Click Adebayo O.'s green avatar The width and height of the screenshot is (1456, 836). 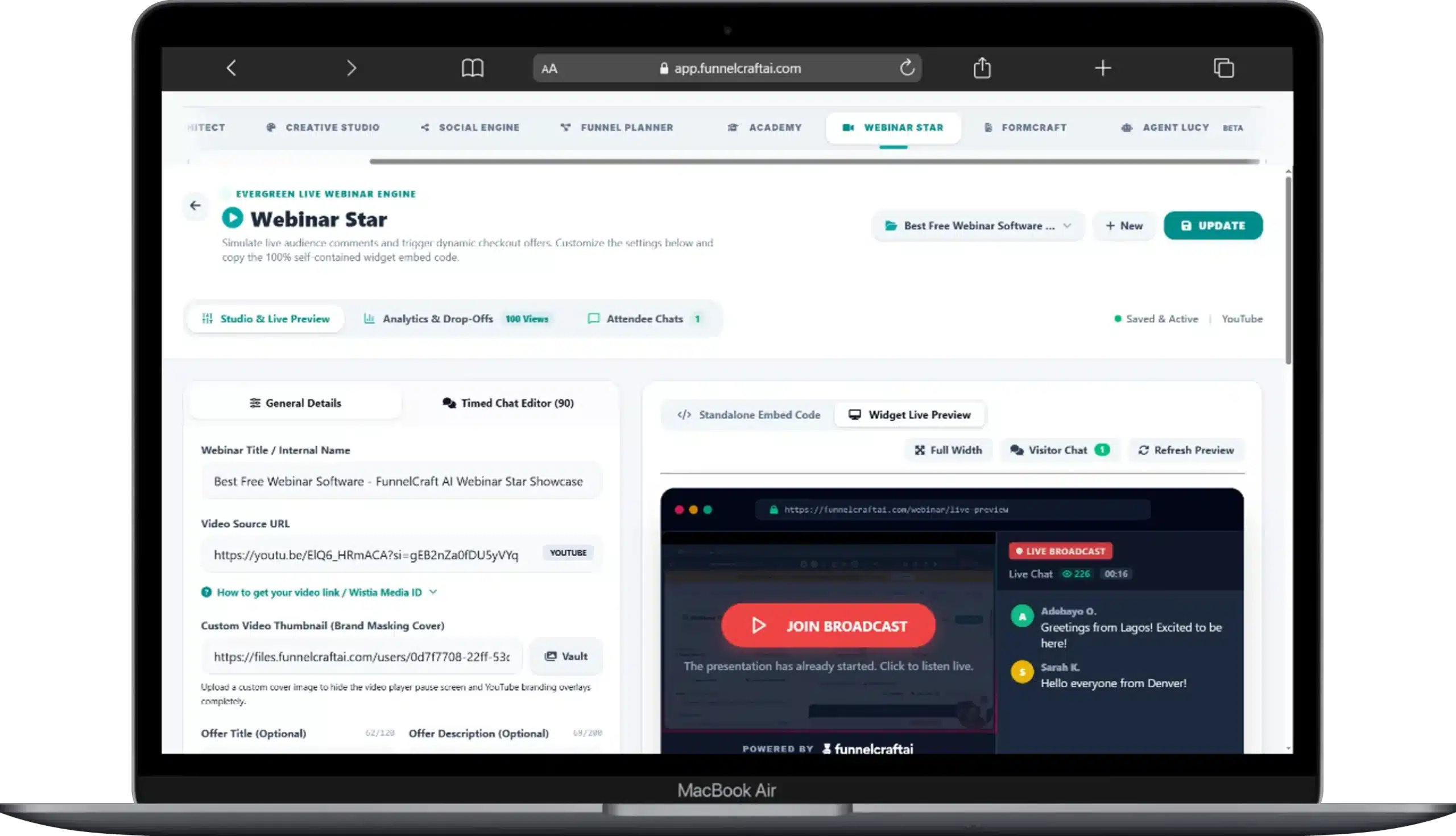pos(1022,616)
